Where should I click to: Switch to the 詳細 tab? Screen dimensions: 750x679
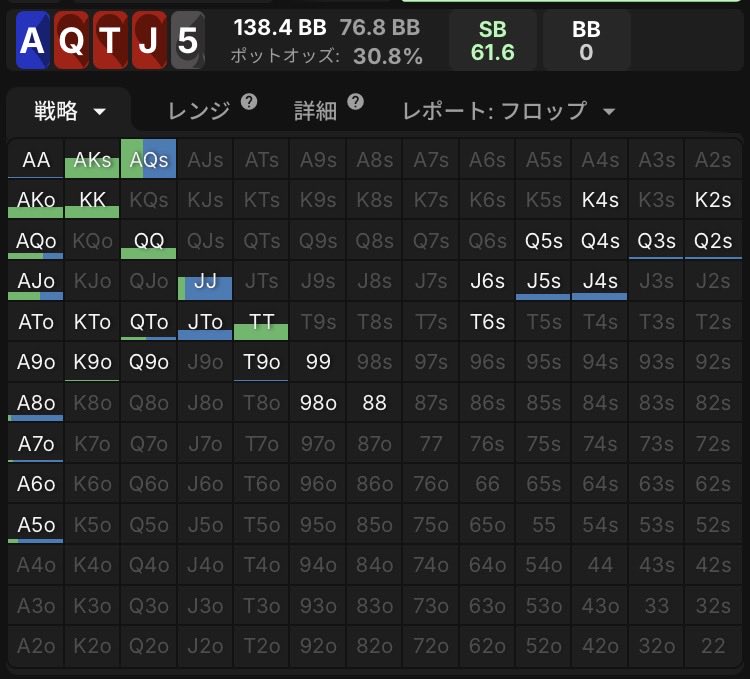pos(315,111)
